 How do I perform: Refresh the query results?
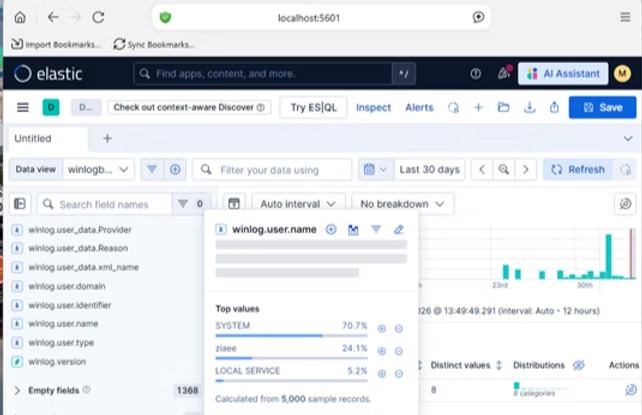(578, 169)
